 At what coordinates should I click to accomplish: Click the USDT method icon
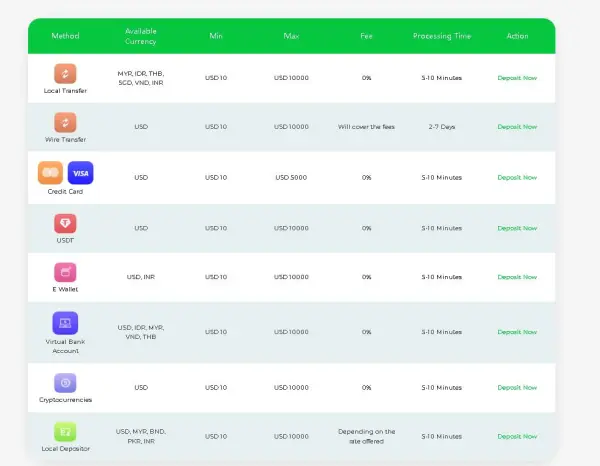[65, 223]
